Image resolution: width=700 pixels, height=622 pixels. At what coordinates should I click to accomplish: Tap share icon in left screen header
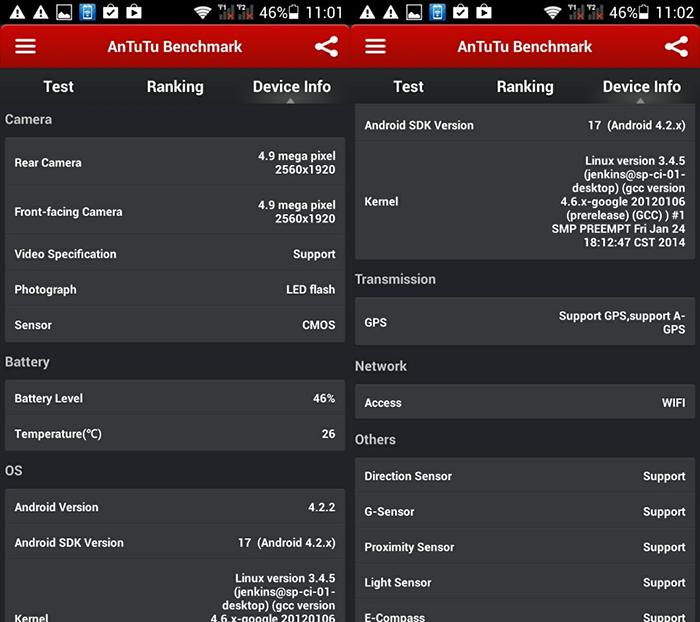[326, 46]
